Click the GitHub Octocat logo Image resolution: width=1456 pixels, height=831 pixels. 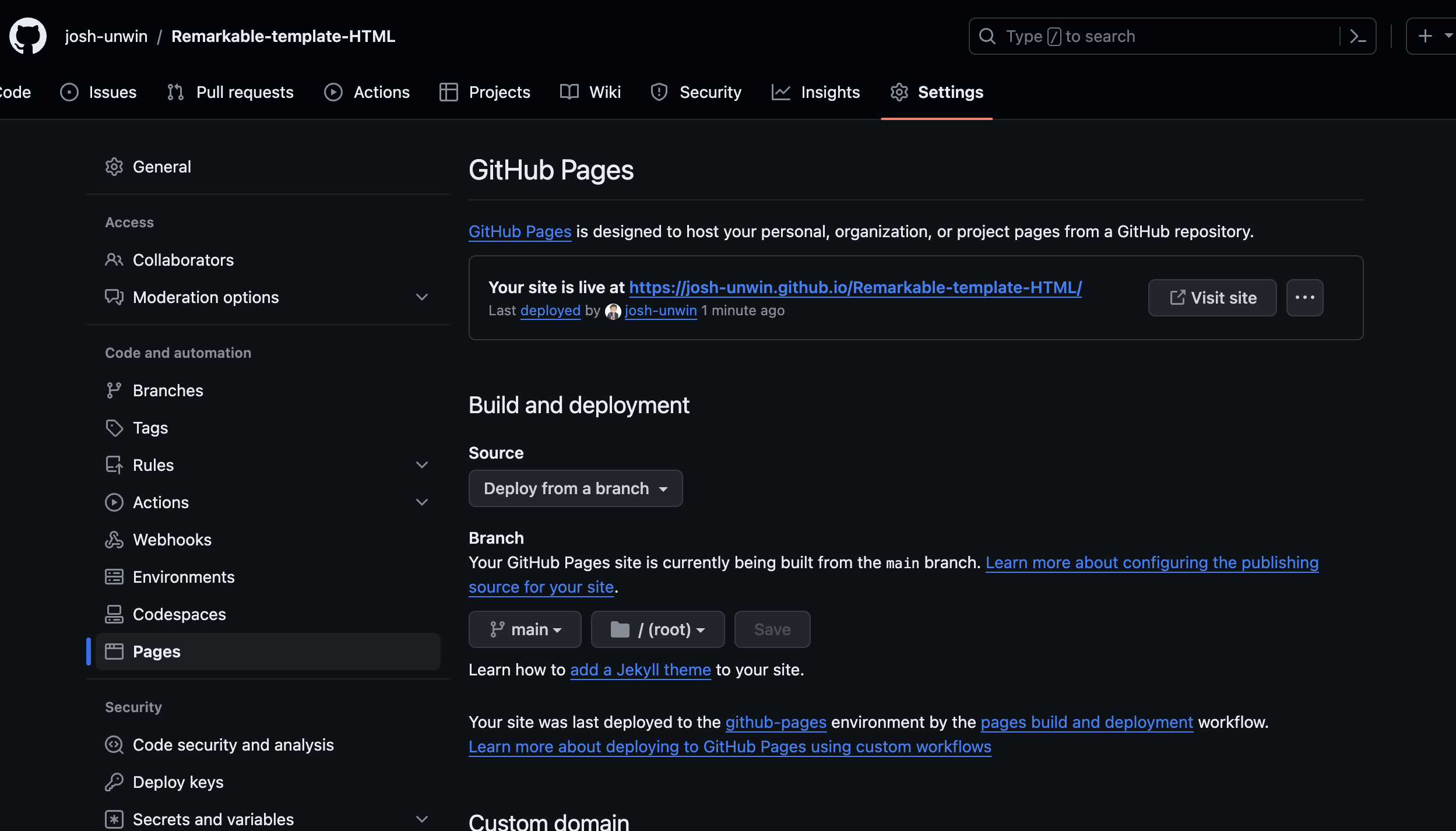click(28, 36)
